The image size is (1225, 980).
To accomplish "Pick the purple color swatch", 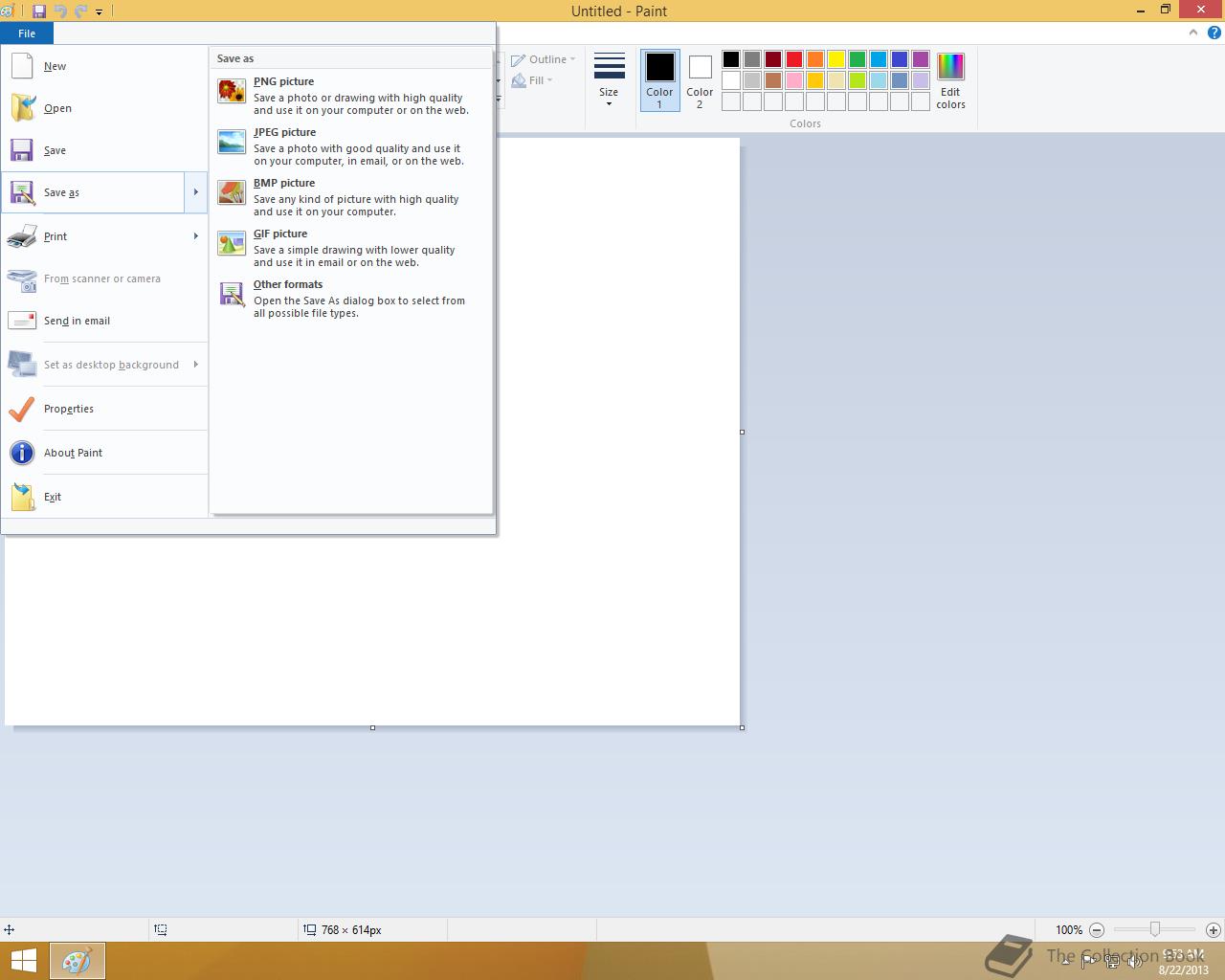I will coord(921,59).
